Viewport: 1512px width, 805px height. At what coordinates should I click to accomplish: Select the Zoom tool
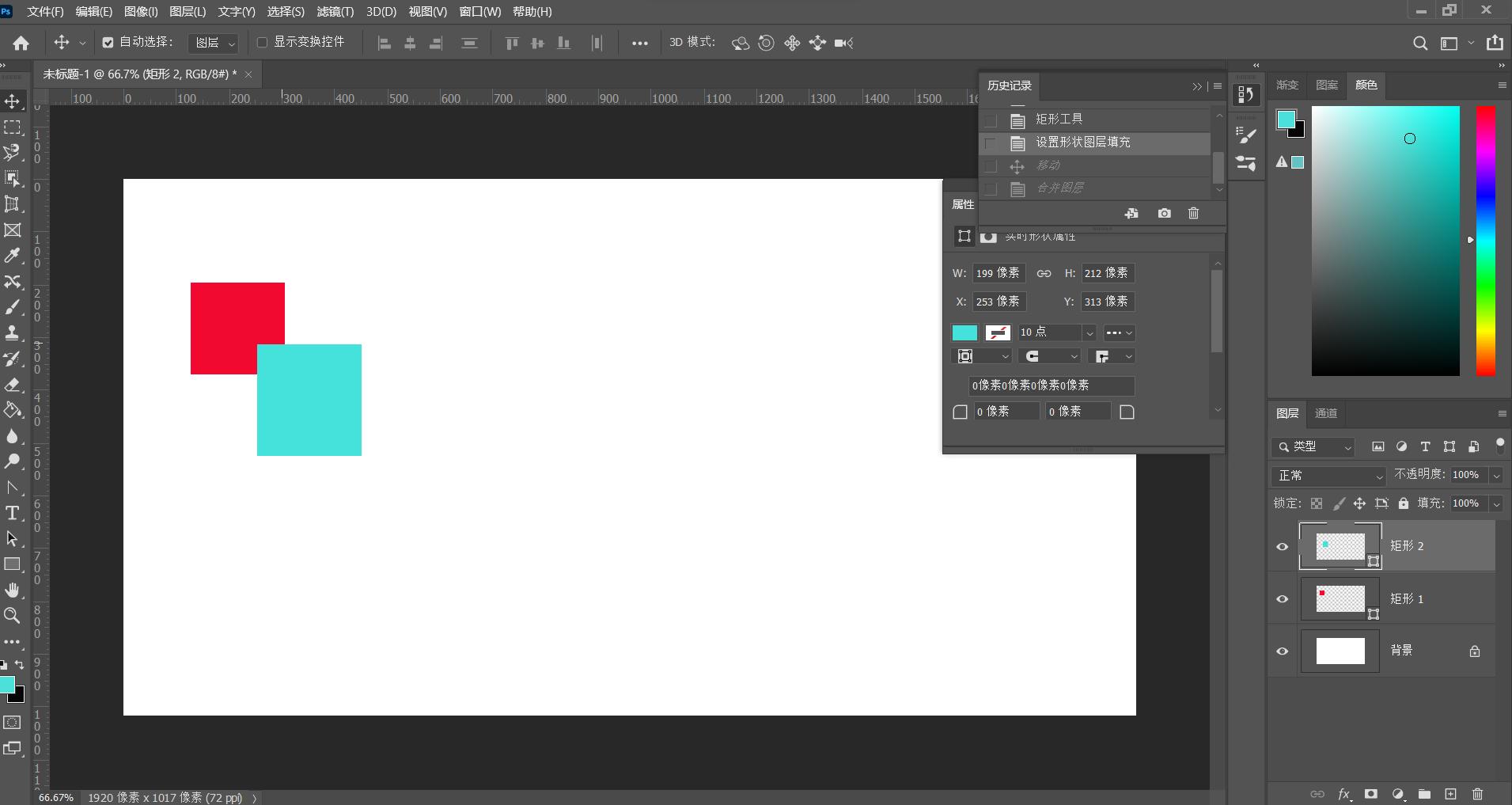tap(12, 616)
